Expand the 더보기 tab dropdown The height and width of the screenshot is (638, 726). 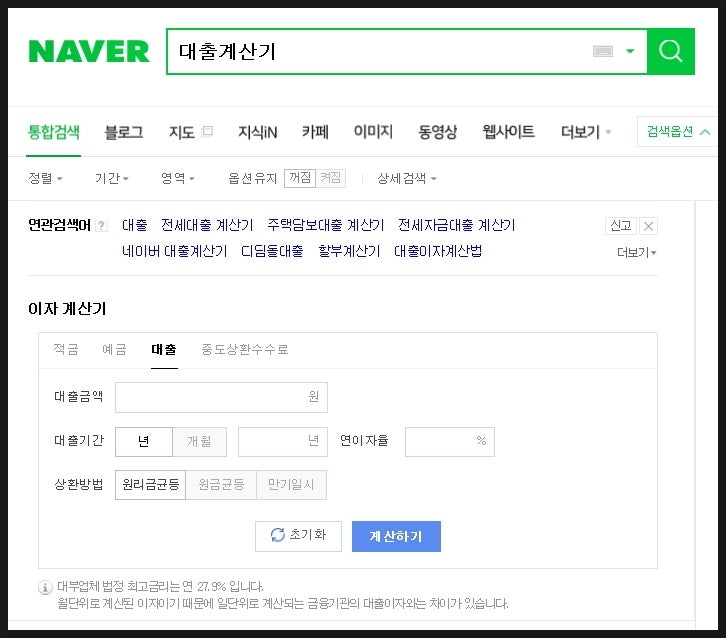click(x=586, y=132)
